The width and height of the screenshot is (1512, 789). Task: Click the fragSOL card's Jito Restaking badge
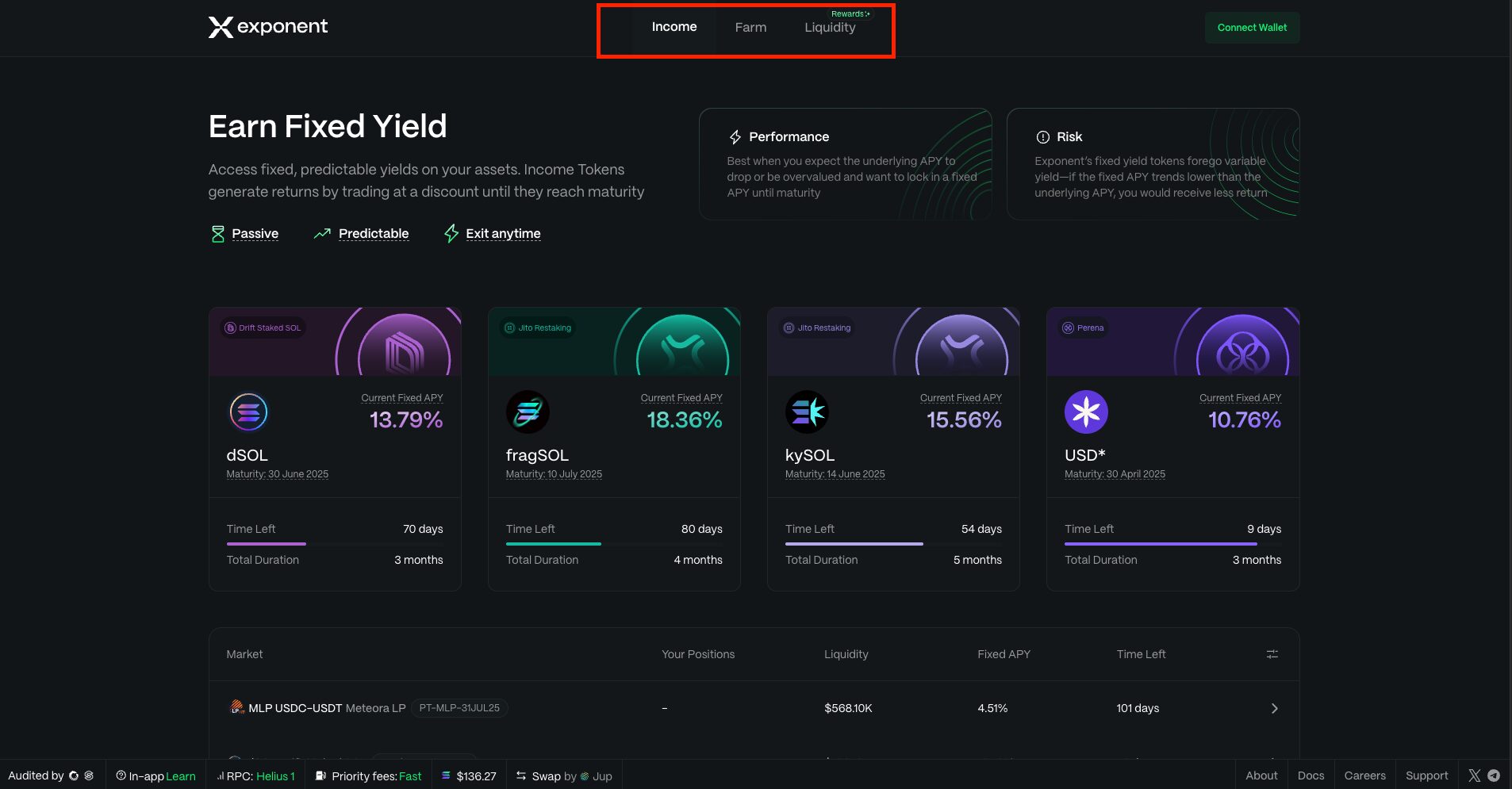[x=538, y=327]
